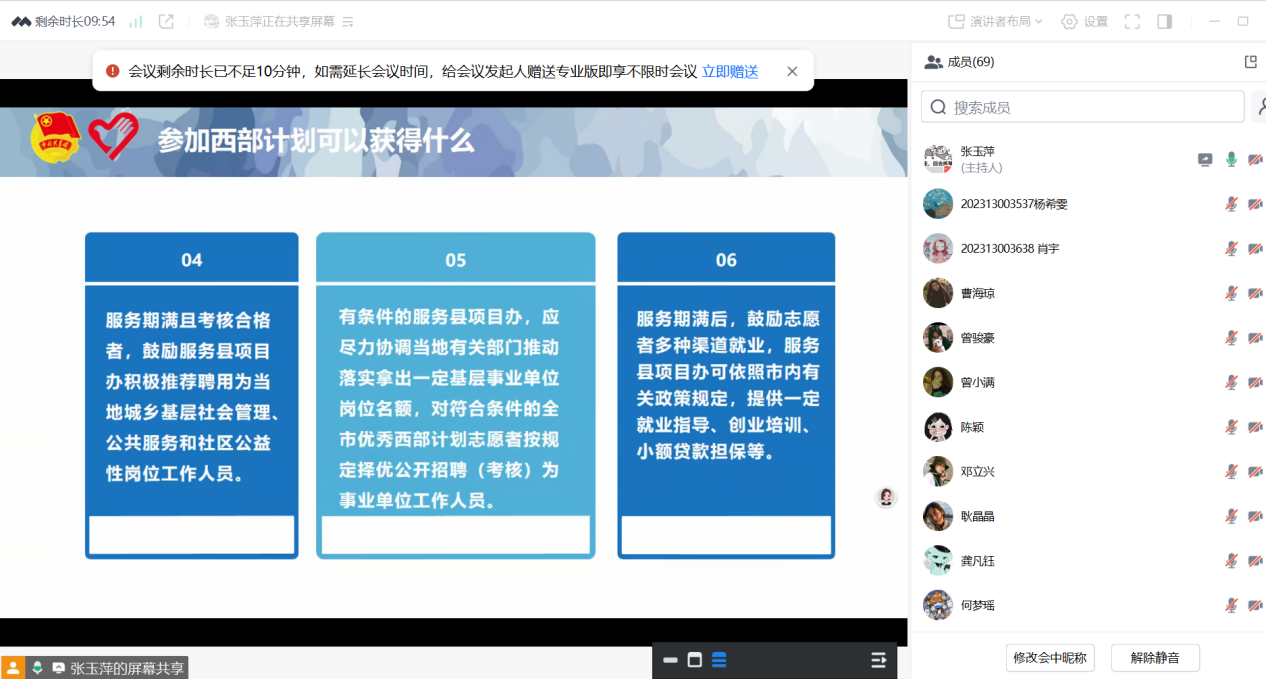Toggle muted microphone for 202313003537杨希雯
Image resolution: width=1266 pixels, height=679 pixels.
[x=1231, y=204]
